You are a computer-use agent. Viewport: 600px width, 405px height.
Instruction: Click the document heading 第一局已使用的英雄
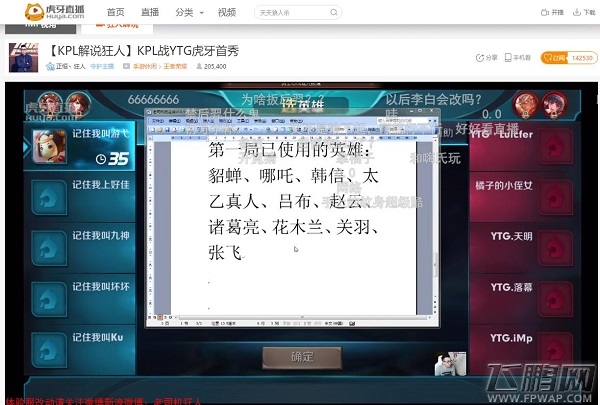pos(289,150)
